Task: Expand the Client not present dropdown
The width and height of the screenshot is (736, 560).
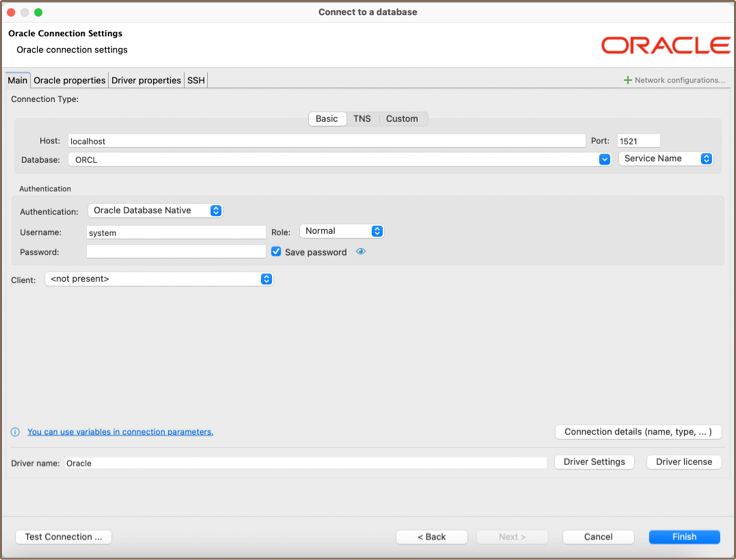Action: (159, 279)
